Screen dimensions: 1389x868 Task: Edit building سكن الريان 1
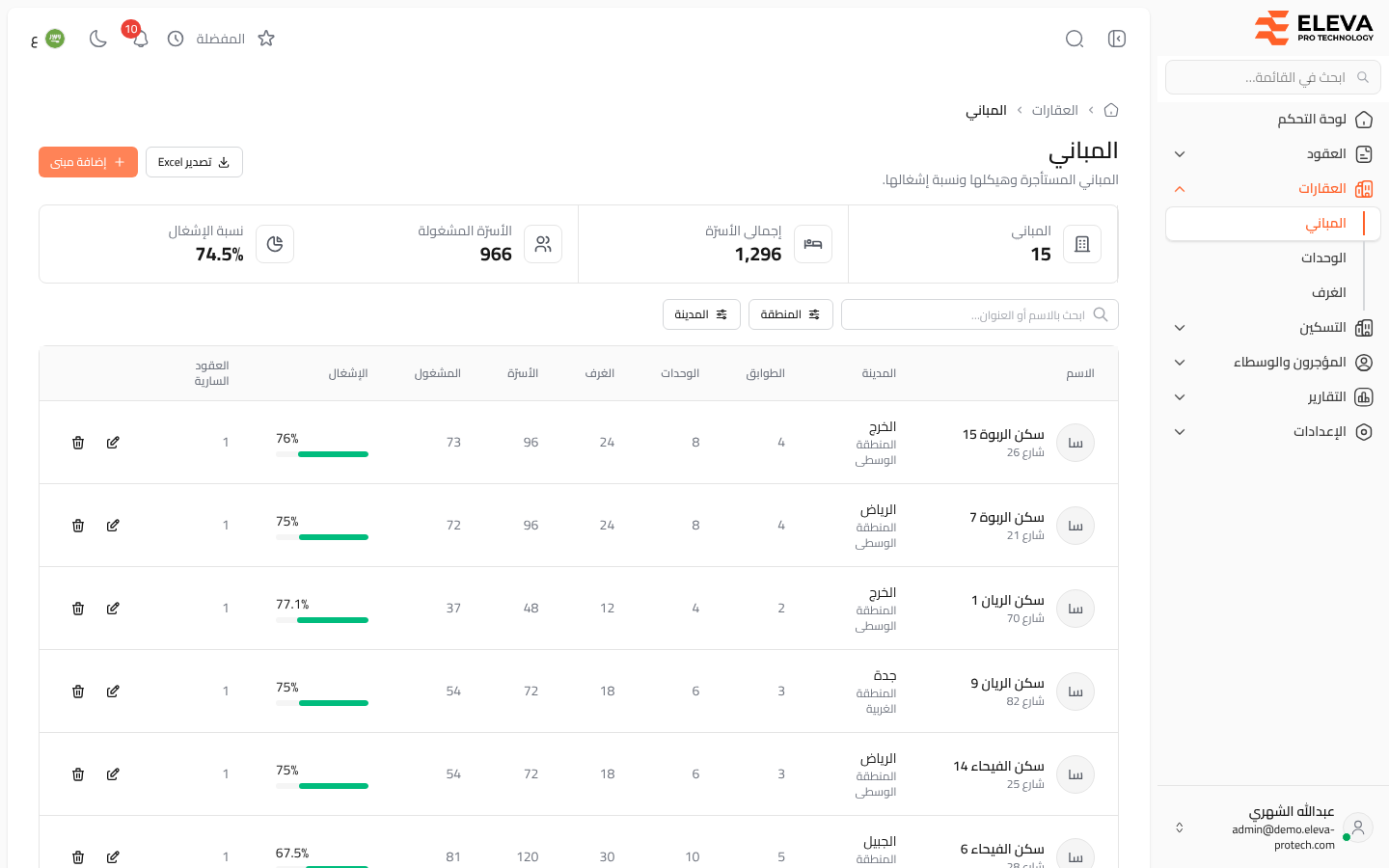(113, 609)
